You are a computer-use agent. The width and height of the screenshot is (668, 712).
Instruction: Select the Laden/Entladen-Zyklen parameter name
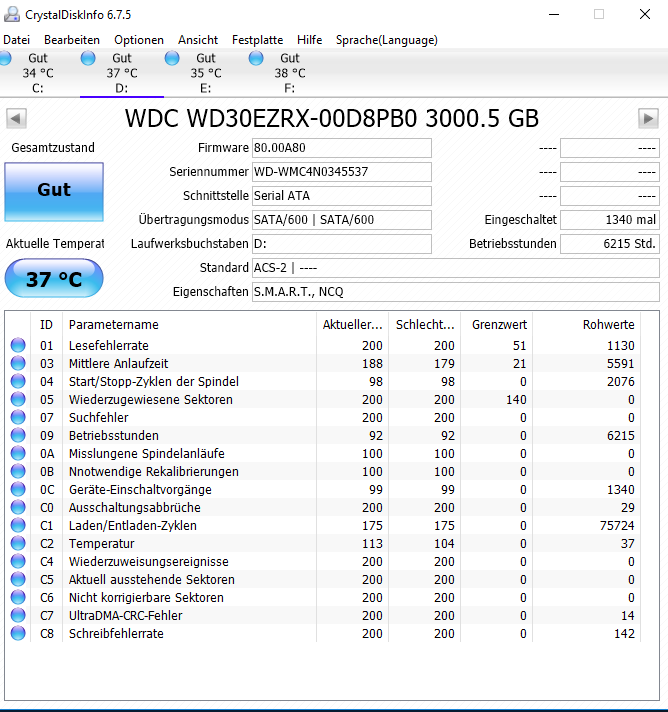pyautogui.click(x=133, y=526)
